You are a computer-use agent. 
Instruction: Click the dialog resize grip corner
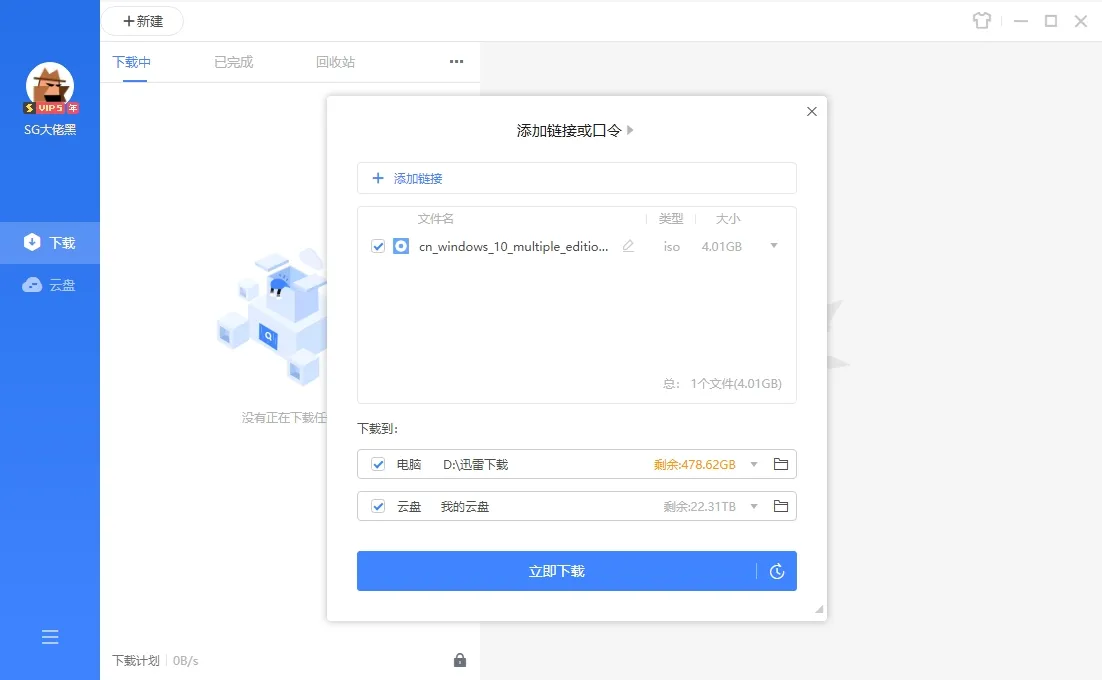819,609
